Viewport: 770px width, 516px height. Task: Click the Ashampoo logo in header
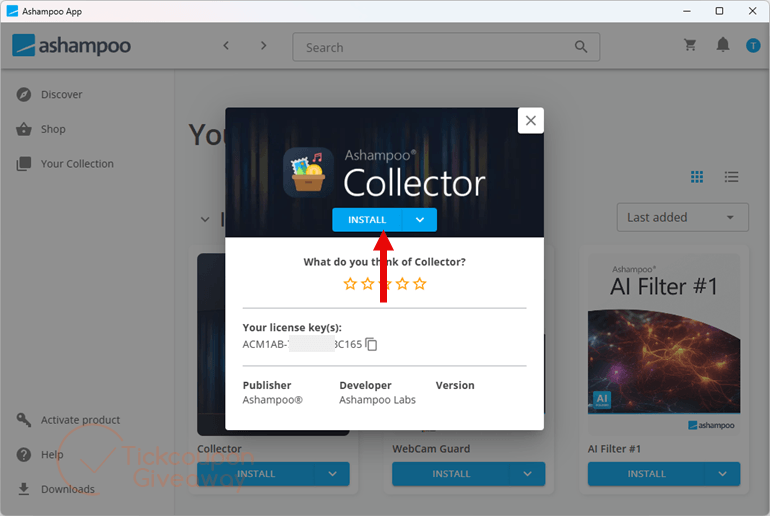click(72, 46)
